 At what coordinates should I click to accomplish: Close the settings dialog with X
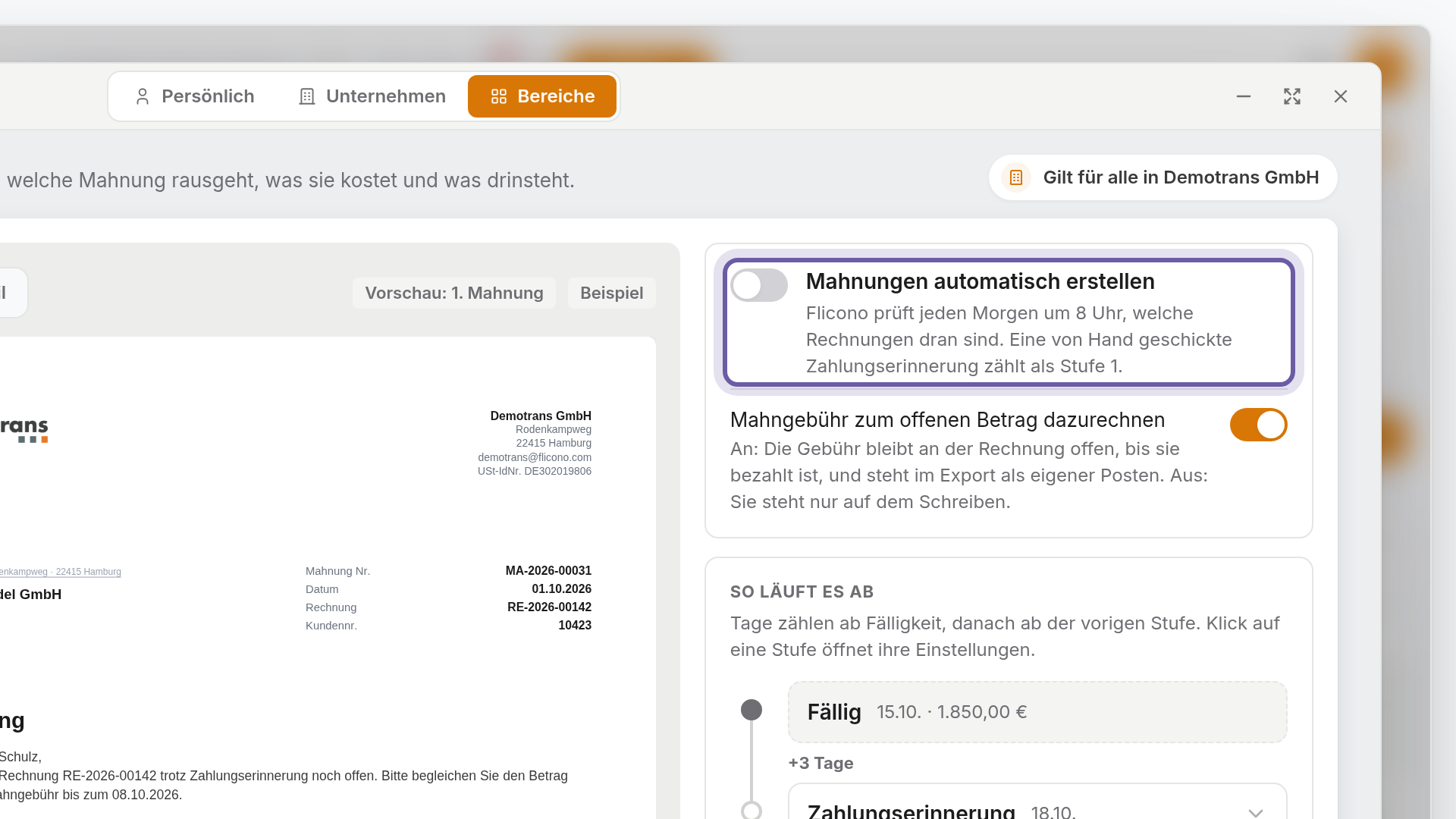pos(1341,96)
